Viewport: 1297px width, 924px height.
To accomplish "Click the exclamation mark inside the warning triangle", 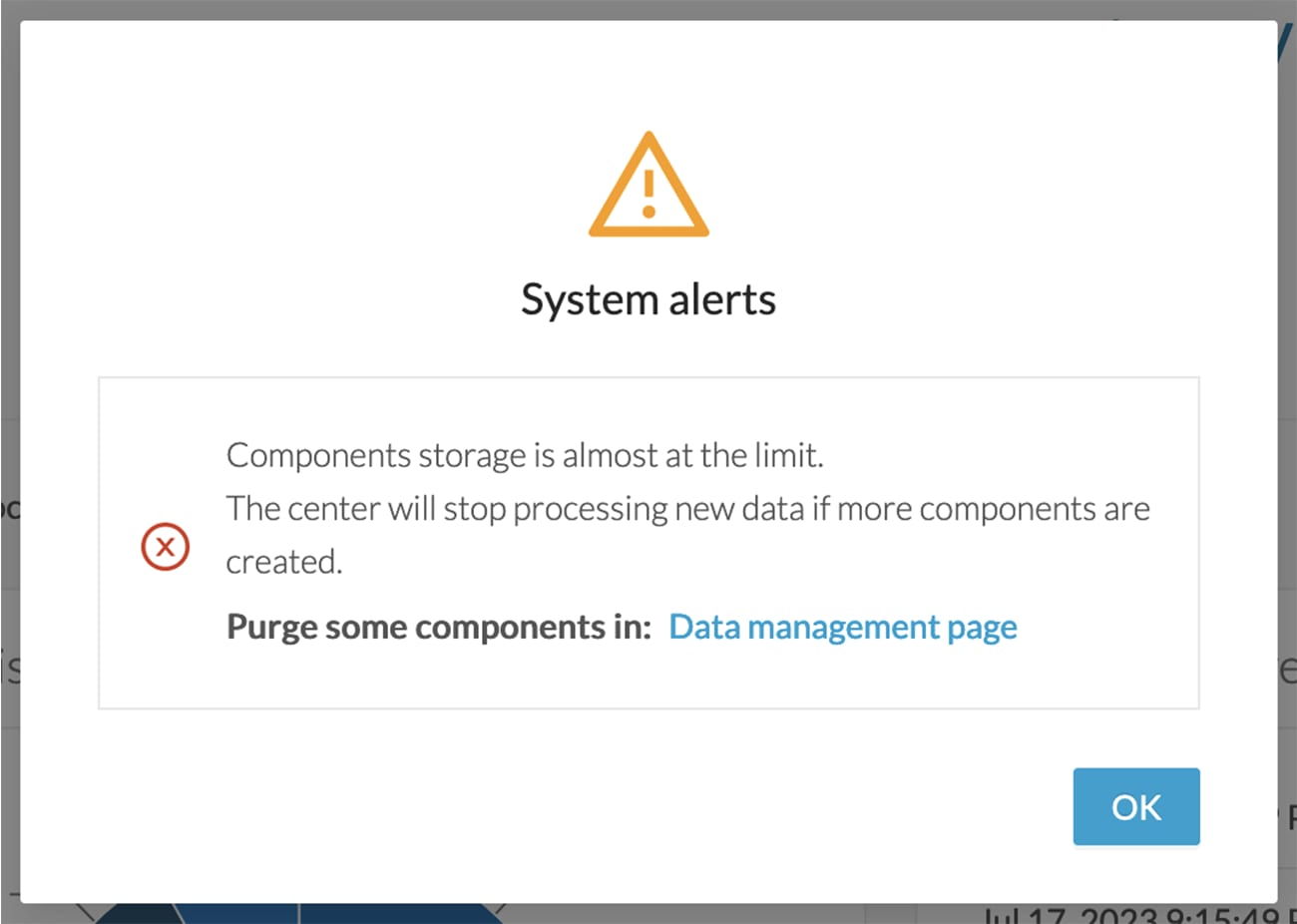I will click(648, 193).
